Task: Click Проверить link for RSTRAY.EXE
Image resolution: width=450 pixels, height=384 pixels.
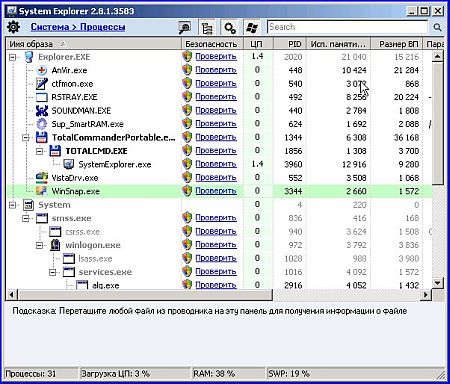Action: click(216, 97)
